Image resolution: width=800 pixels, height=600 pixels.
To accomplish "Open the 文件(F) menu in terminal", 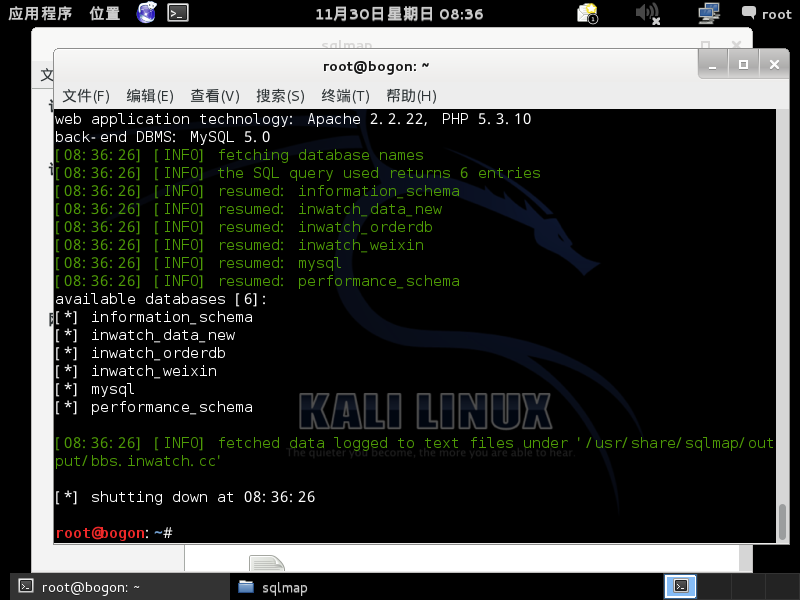I will pyautogui.click(x=86, y=96).
